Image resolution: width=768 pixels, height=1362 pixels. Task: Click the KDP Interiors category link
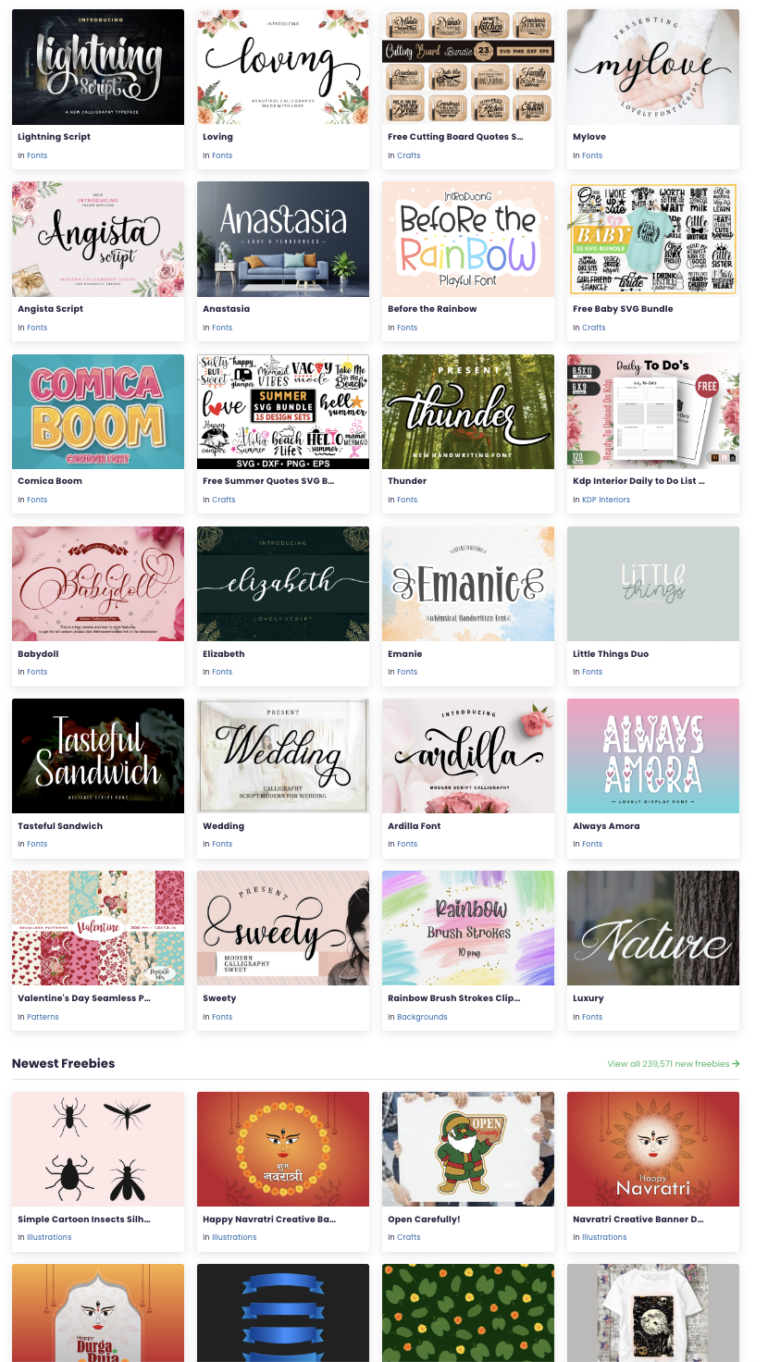coord(606,500)
